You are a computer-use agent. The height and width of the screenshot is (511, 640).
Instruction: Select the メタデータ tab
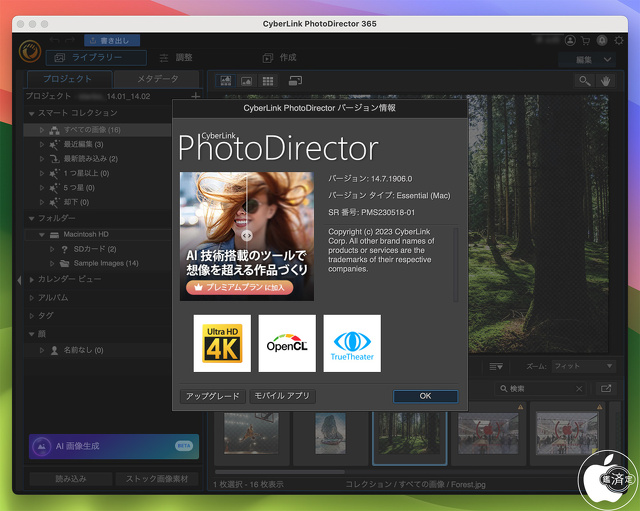click(157, 79)
